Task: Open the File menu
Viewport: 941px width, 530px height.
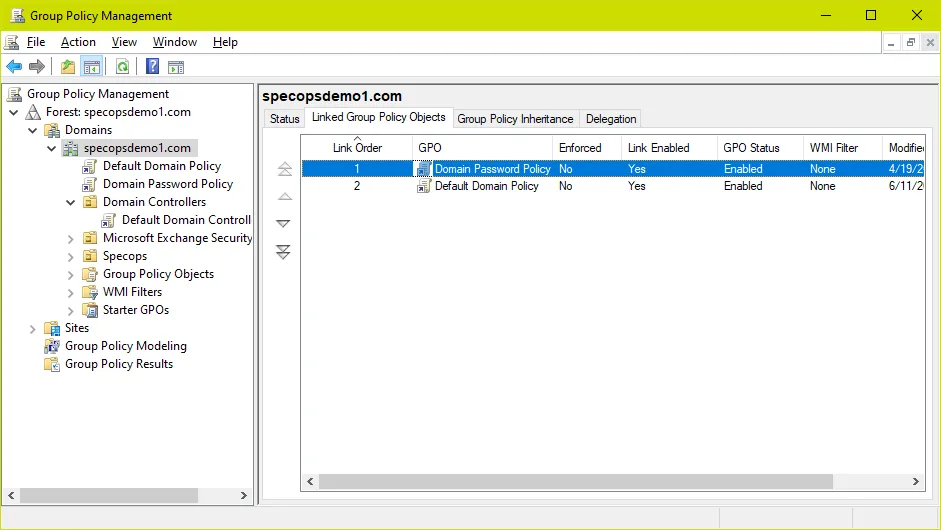Action: click(36, 42)
